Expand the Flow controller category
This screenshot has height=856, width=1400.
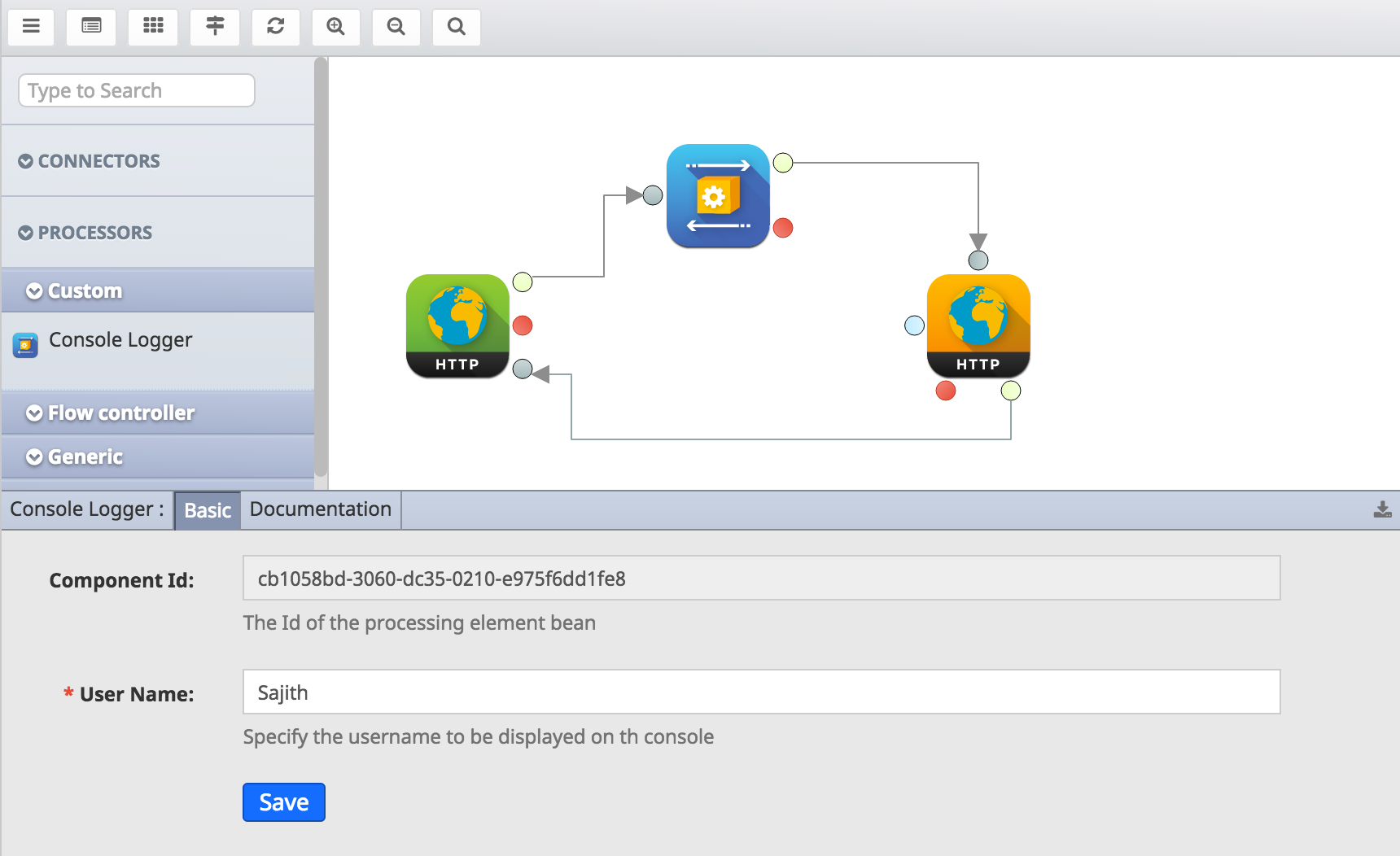[158, 413]
